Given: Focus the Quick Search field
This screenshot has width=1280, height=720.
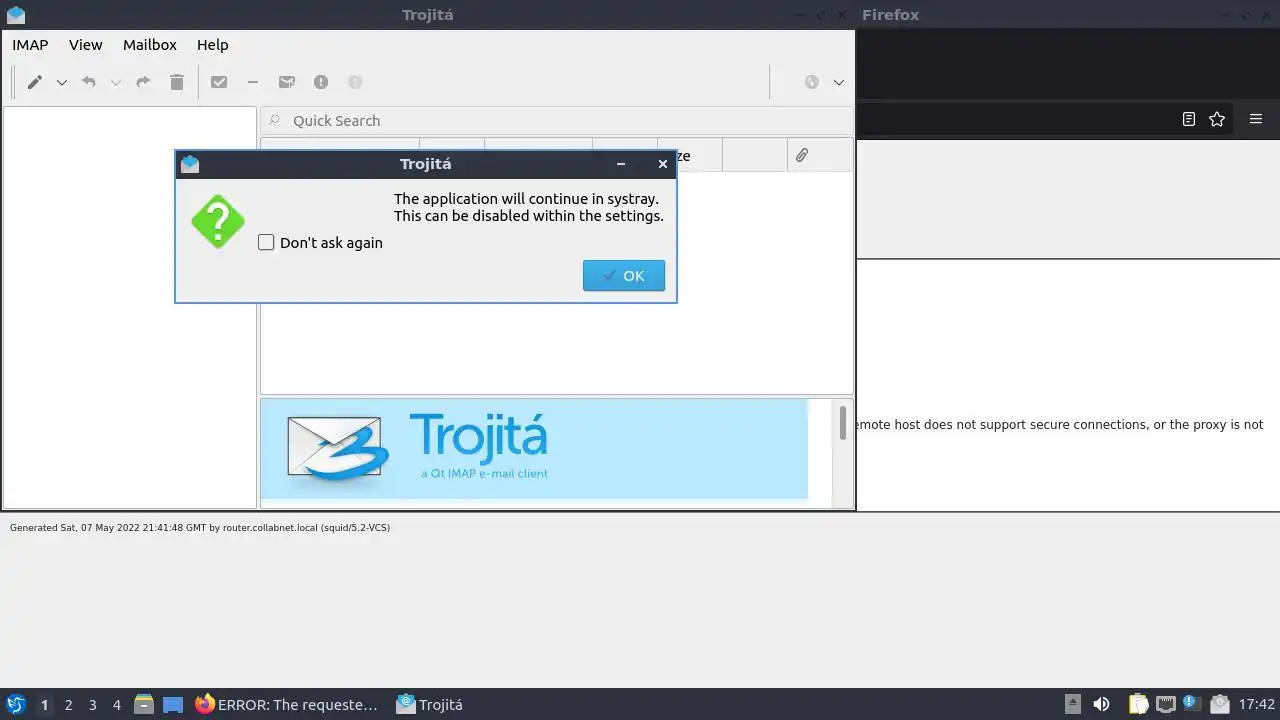Looking at the screenshot, I should pyautogui.click(x=557, y=120).
